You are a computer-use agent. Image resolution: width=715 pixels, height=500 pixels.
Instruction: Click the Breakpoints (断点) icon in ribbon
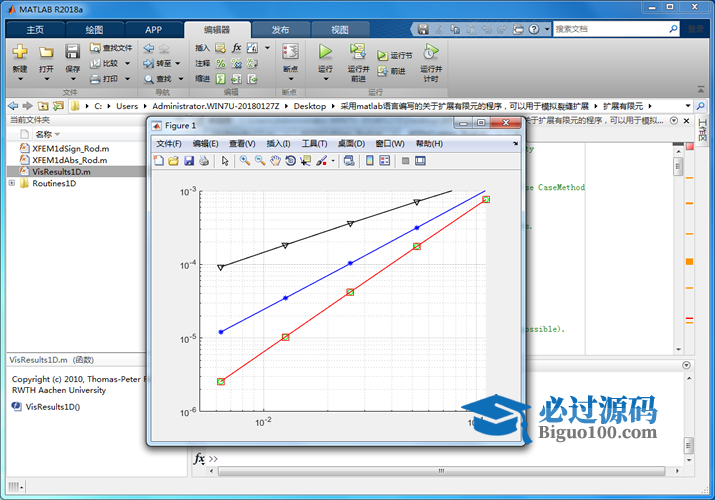point(290,58)
